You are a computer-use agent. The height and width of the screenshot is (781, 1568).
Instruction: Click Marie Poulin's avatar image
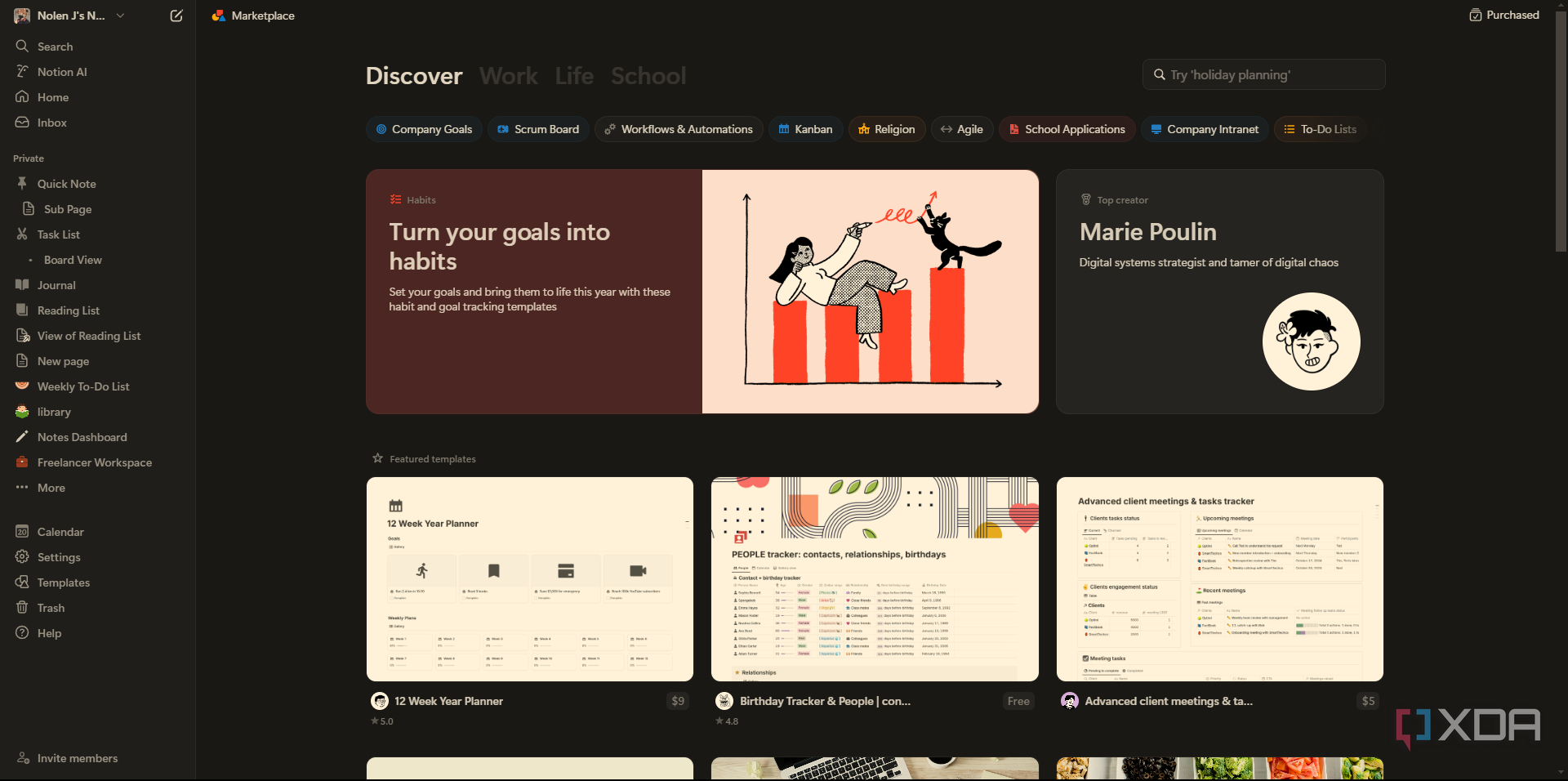pos(1312,341)
